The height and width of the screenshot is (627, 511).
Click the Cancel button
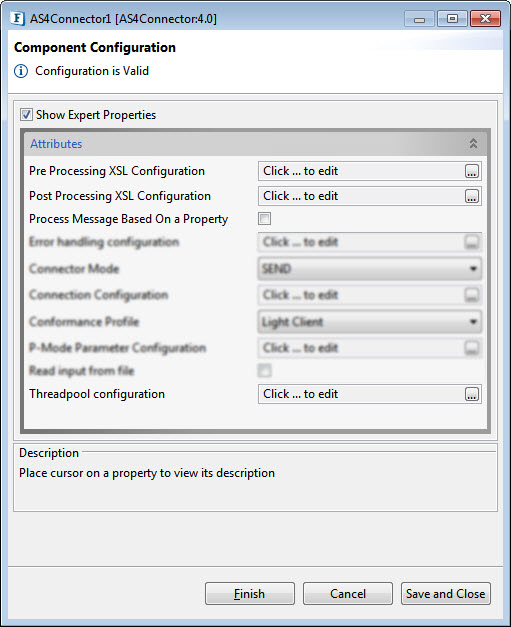(347, 594)
